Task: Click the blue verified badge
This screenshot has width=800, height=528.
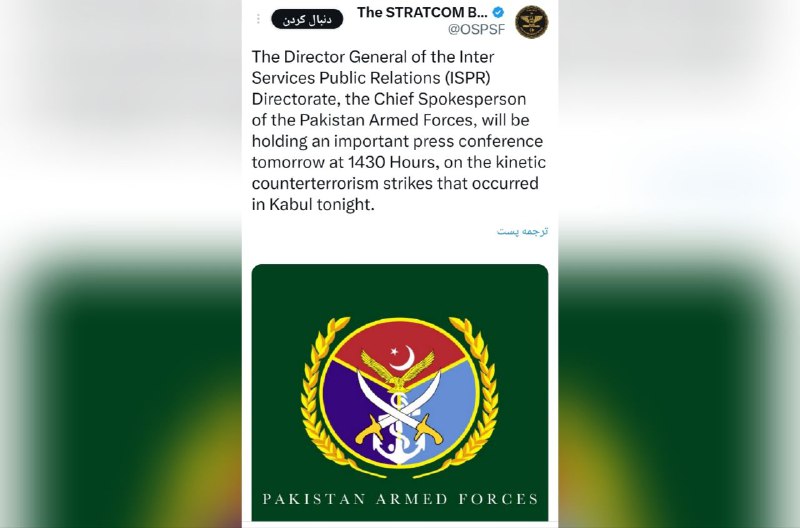Action: pyautogui.click(x=498, y=12)
